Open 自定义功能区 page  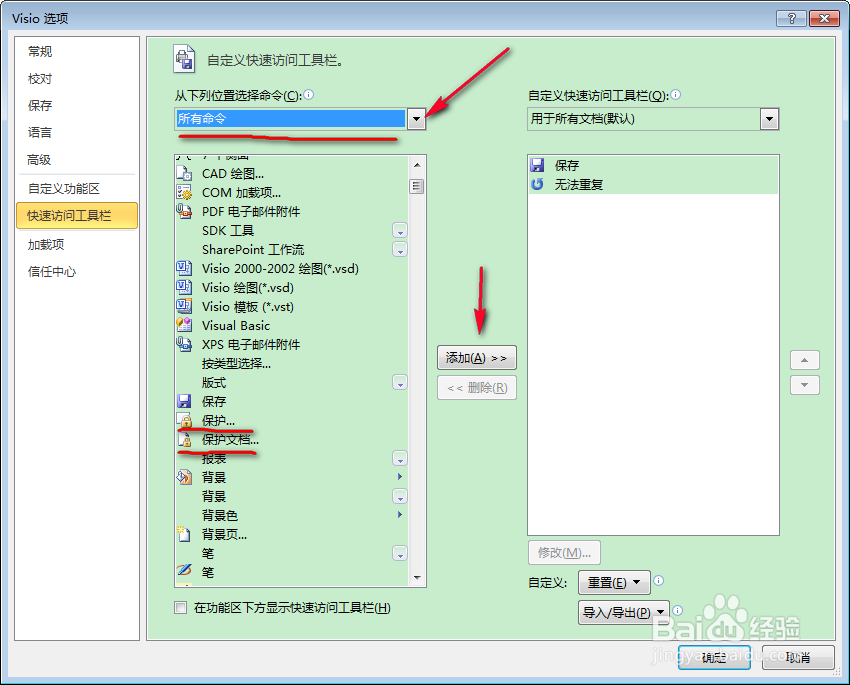tap(64, 189)
